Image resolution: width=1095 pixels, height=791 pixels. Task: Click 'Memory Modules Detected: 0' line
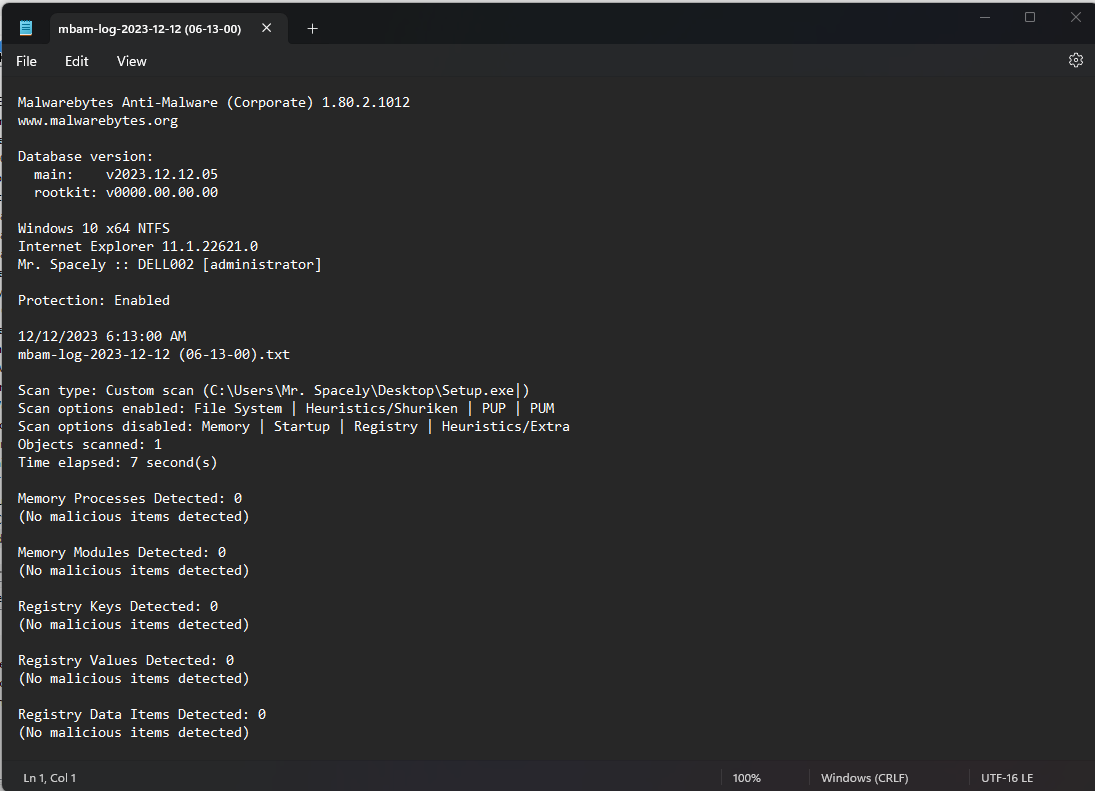tap(122, 553)
